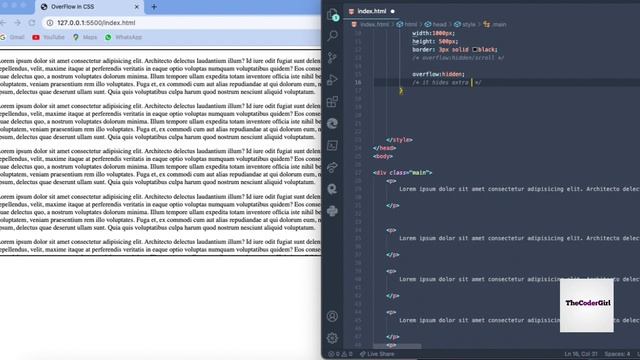The height and width of the screenshot is (360, 640).
Task: Open the style breadcrumb segment
Action: pos(465,24)
